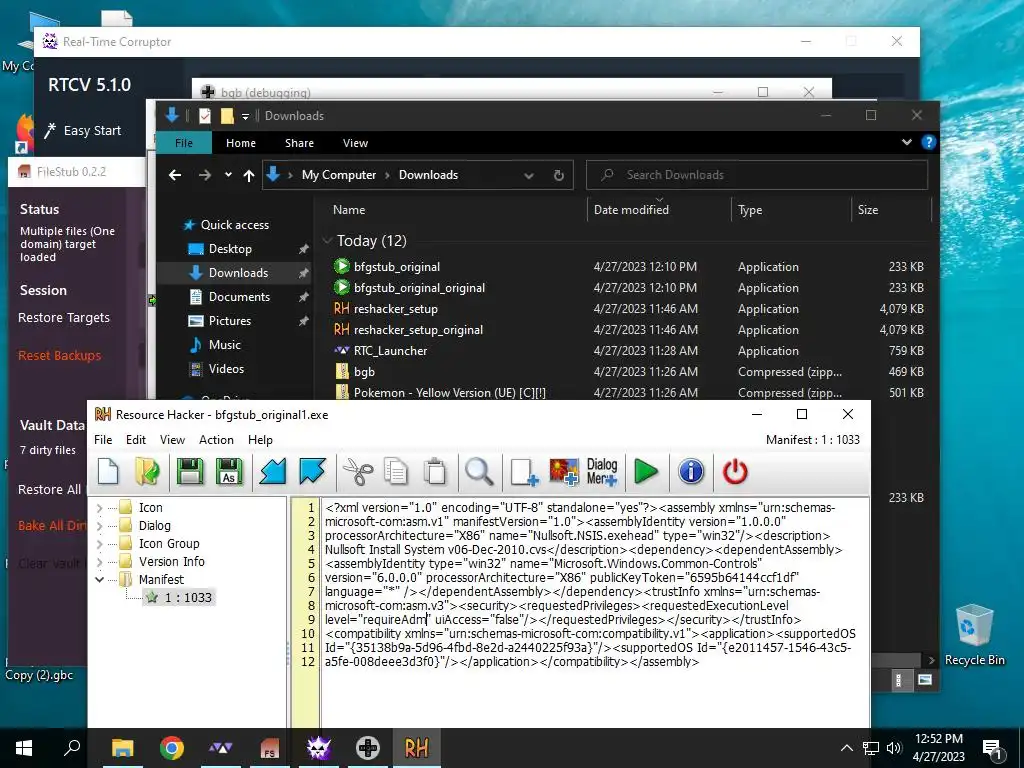Select the bfgstub_original file
Image resolution: width=1024 pixels, height=768 pixels.
click(x=397, y=266)
